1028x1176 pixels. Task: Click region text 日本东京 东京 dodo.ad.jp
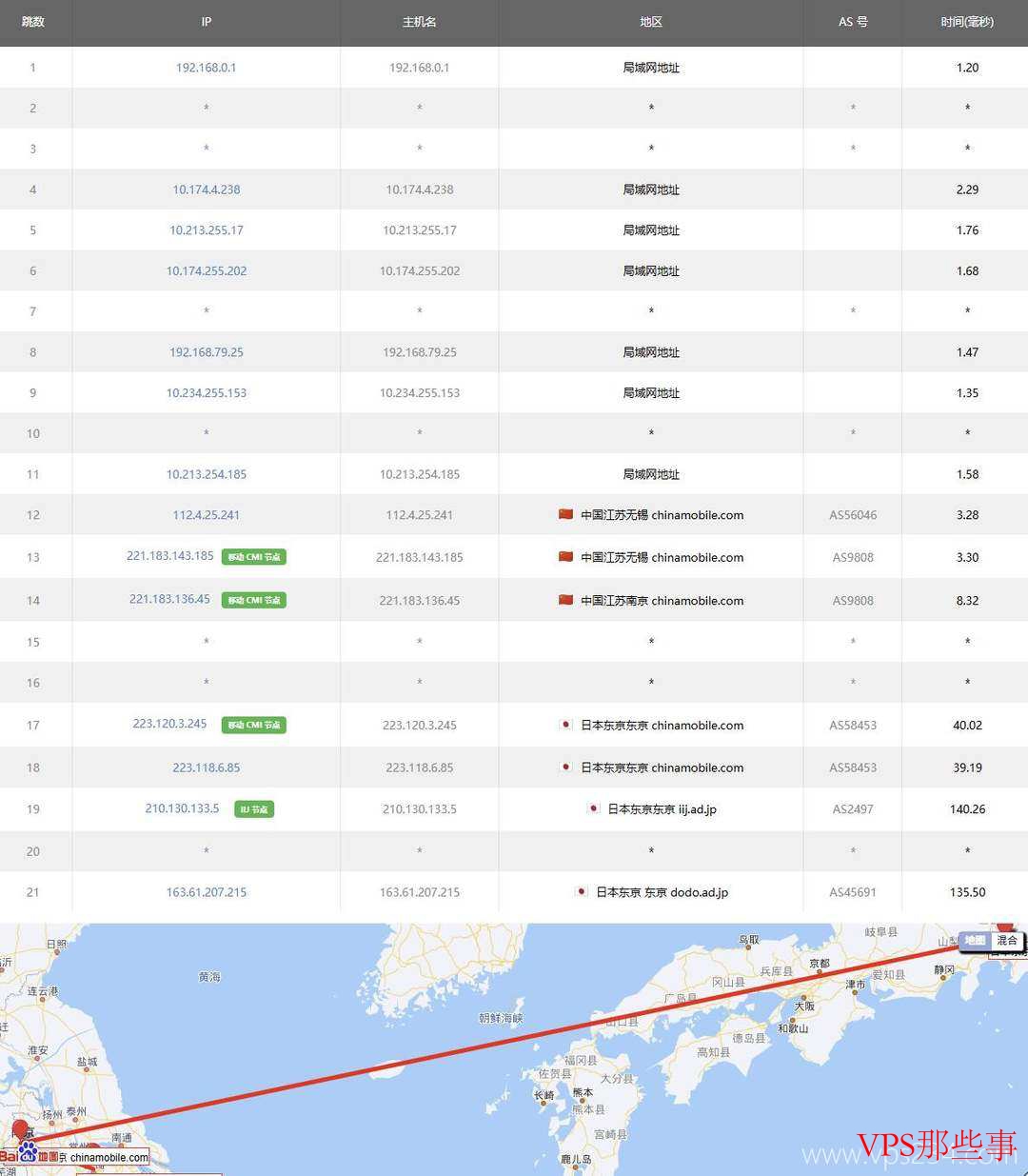coord(662,892)
